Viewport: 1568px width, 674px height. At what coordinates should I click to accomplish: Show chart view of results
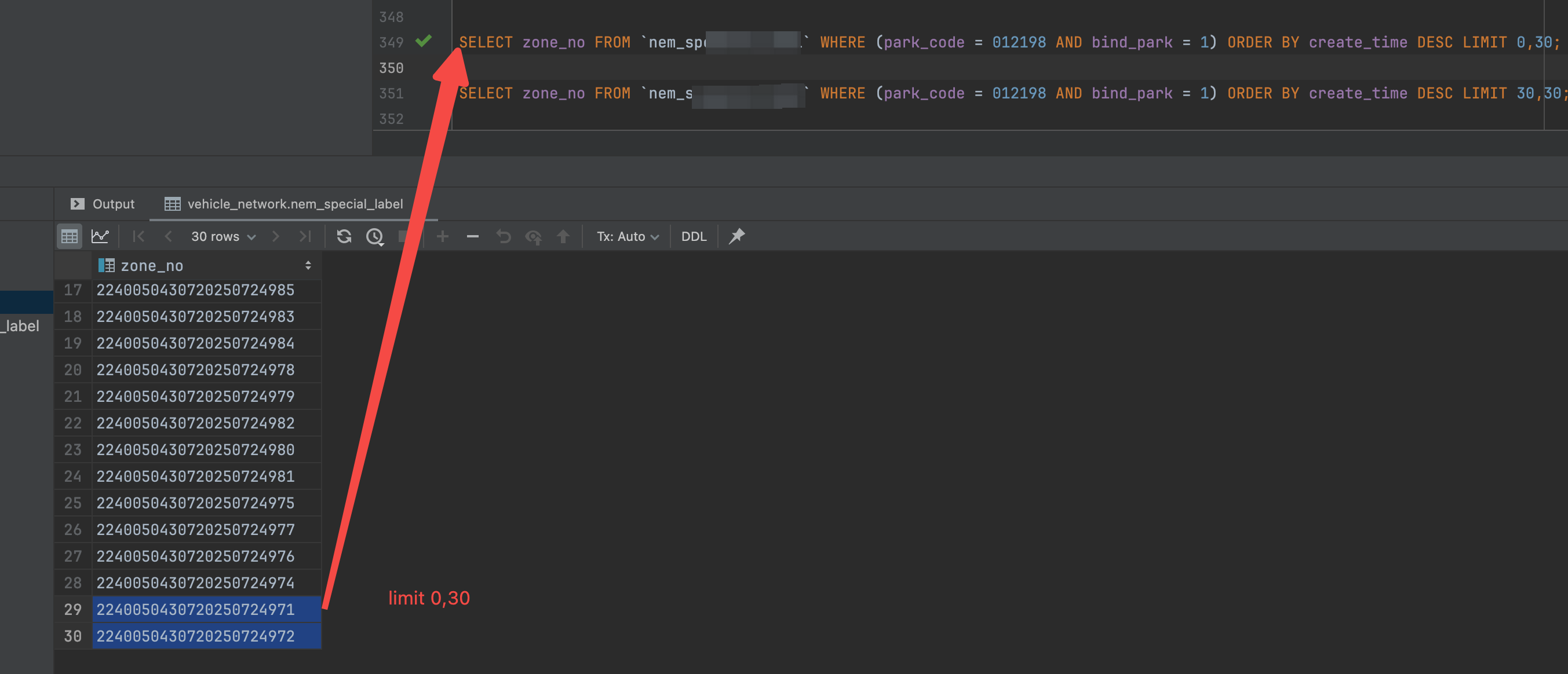(x=100, y=236)
